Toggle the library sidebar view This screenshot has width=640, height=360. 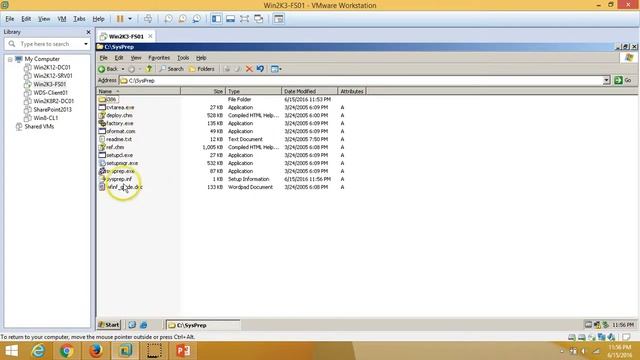216,19
